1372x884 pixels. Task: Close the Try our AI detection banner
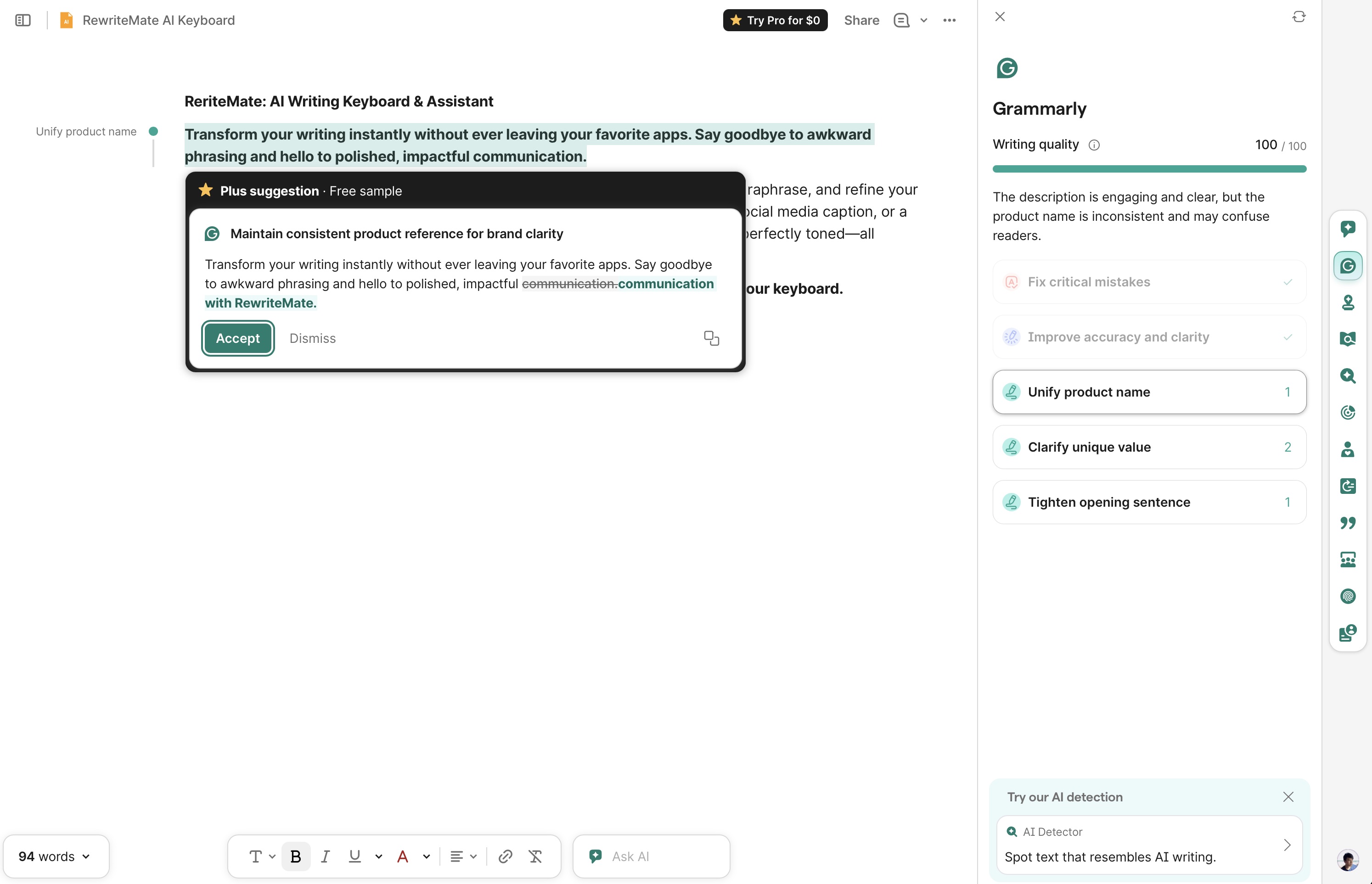coord(1288,797)
